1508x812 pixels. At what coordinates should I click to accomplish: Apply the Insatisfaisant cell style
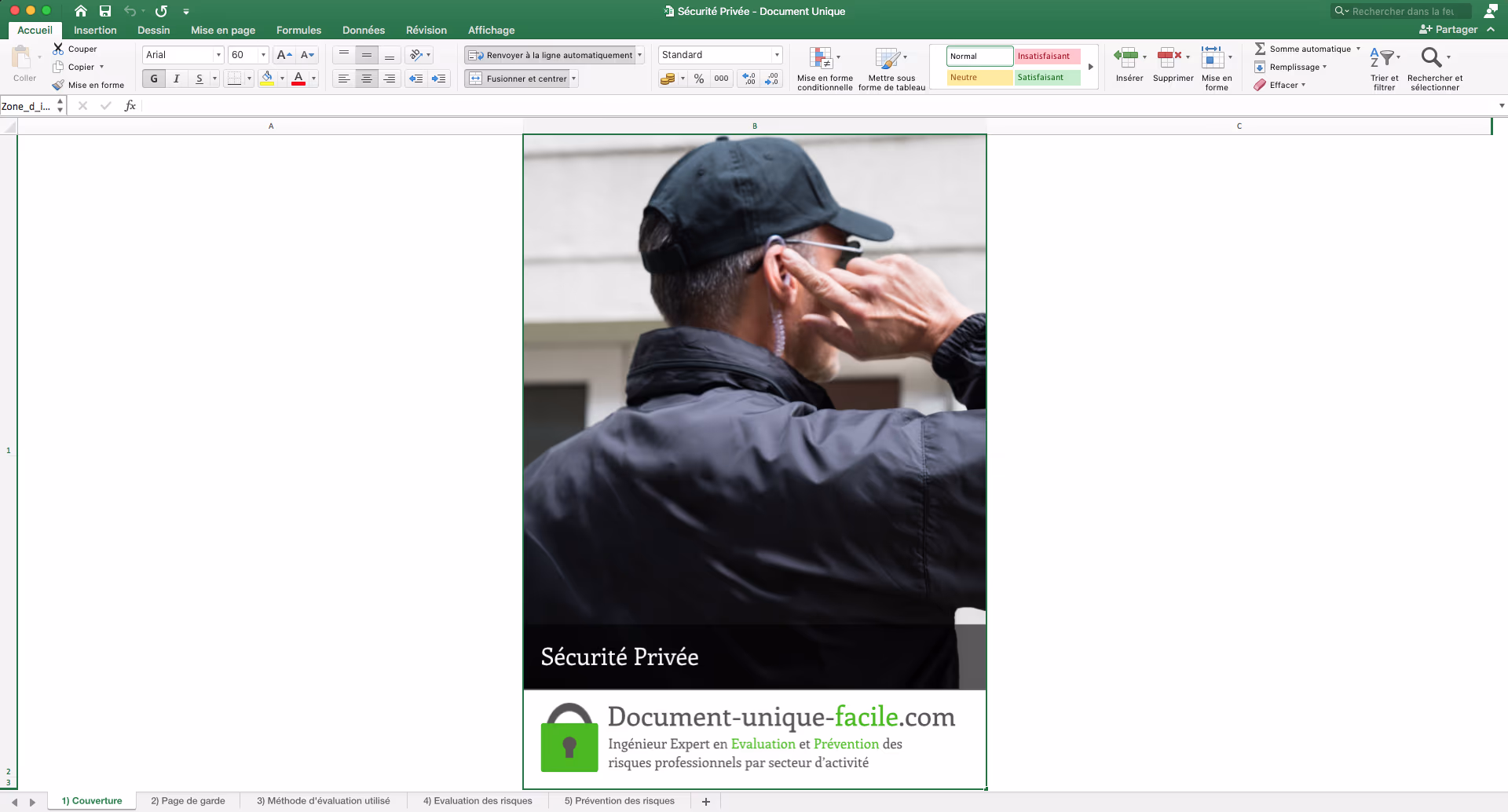click(x=1047, y=56)
